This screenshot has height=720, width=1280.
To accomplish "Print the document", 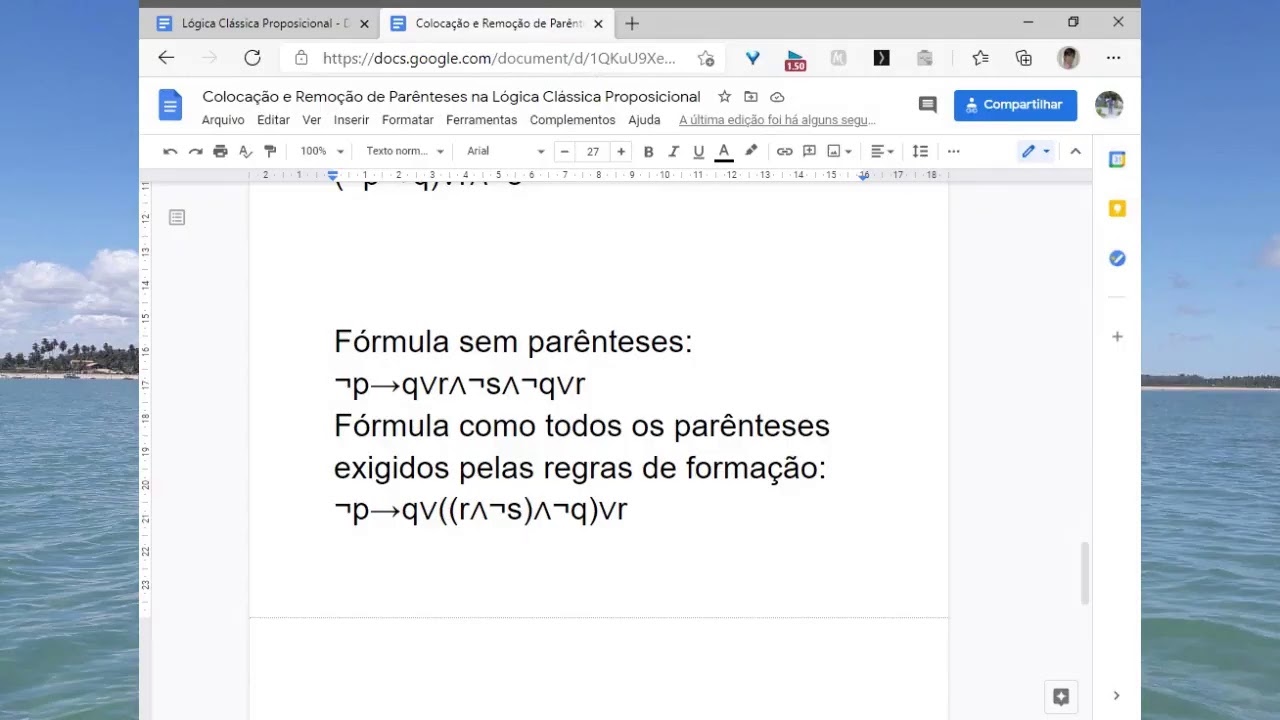I will coord(220,151).
